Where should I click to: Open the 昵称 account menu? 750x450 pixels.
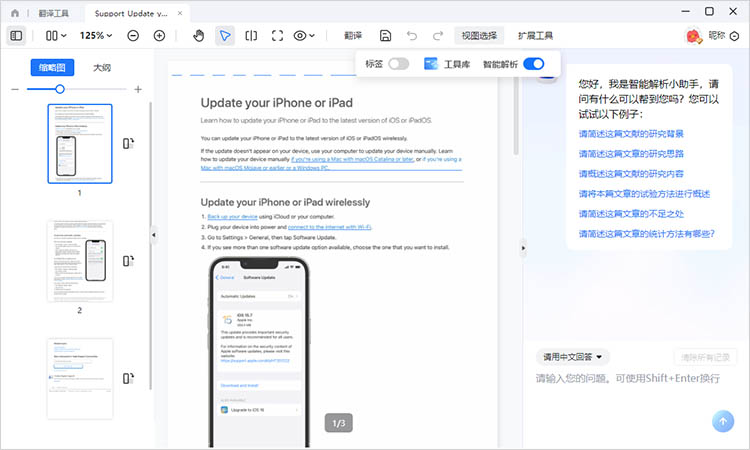point(717,35)
